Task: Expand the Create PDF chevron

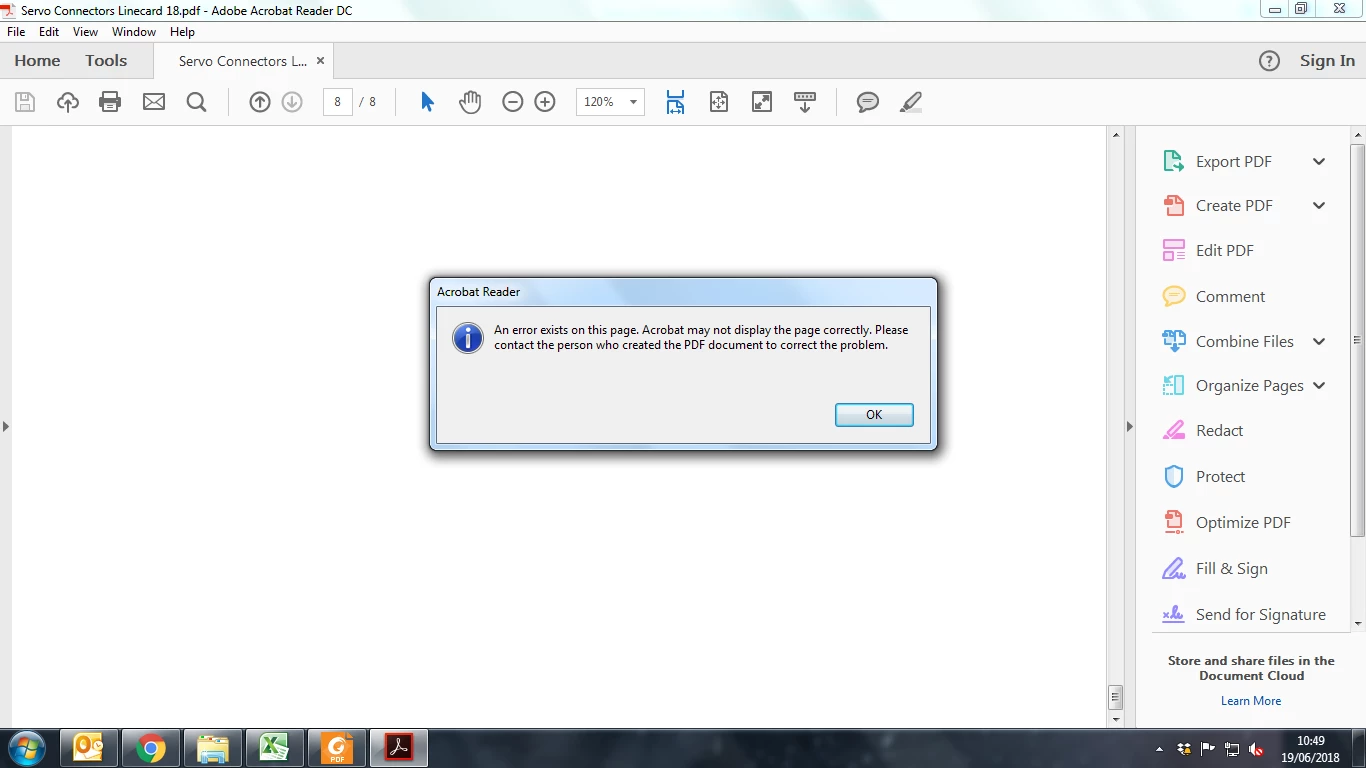Action: point(1319,206)
